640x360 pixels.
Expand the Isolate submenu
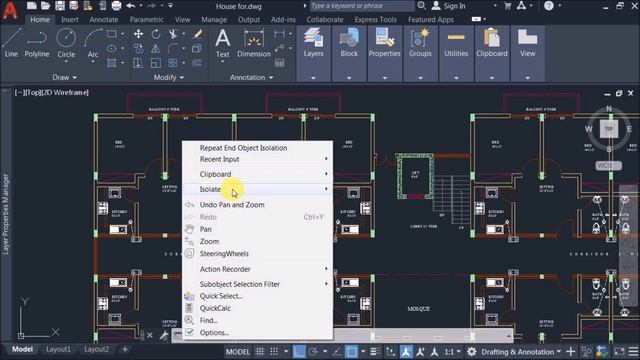pyautogui.click(x=258, y=189)
